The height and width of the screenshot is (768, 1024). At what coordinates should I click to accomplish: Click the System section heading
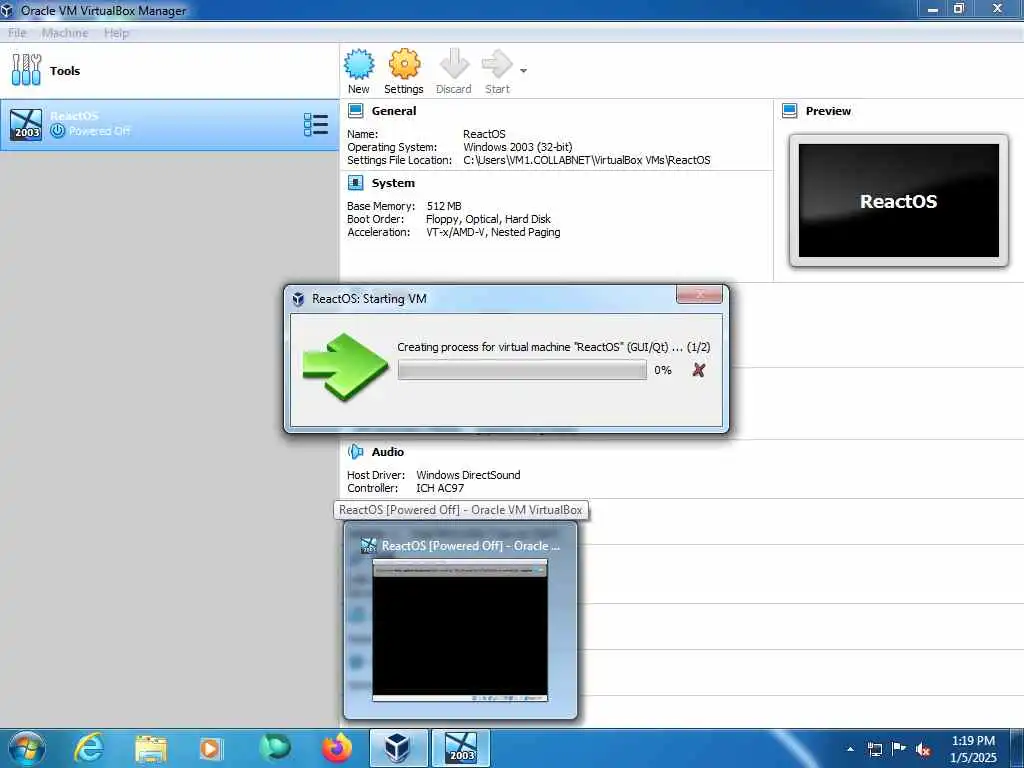(x=393, y=184)
